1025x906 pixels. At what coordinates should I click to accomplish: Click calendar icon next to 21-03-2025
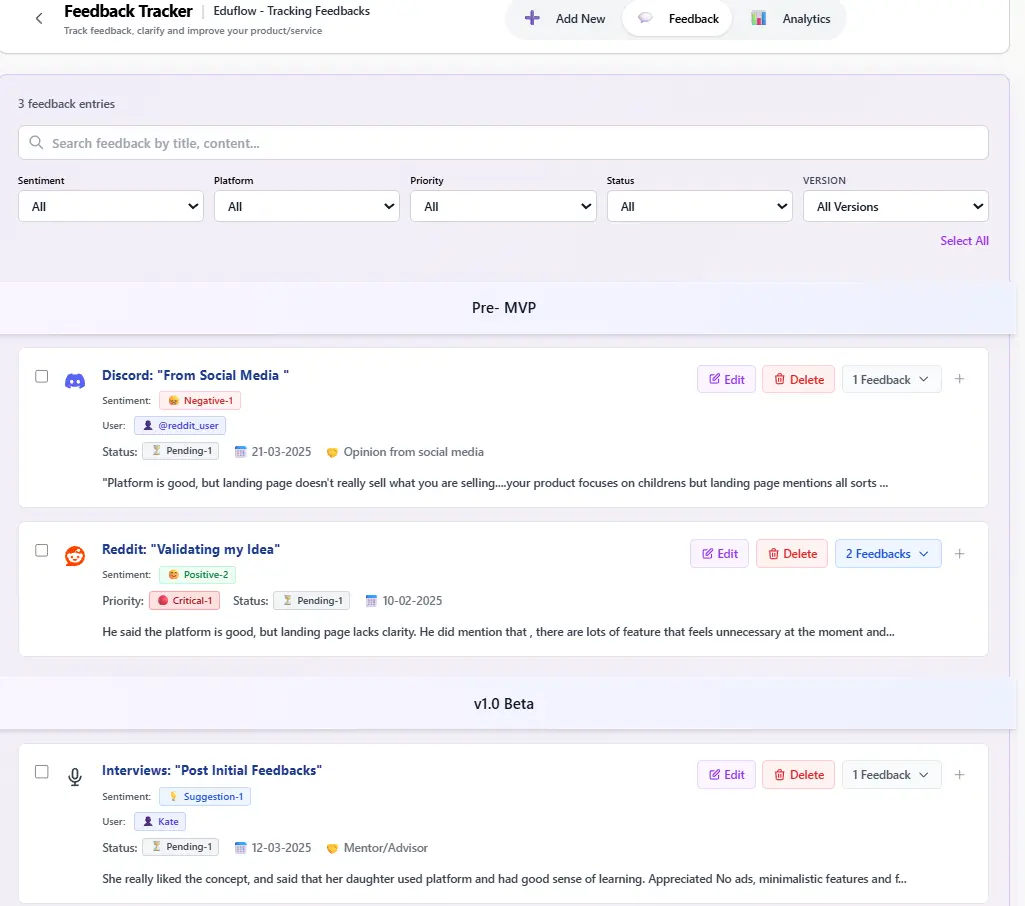(x=240, y=452)
